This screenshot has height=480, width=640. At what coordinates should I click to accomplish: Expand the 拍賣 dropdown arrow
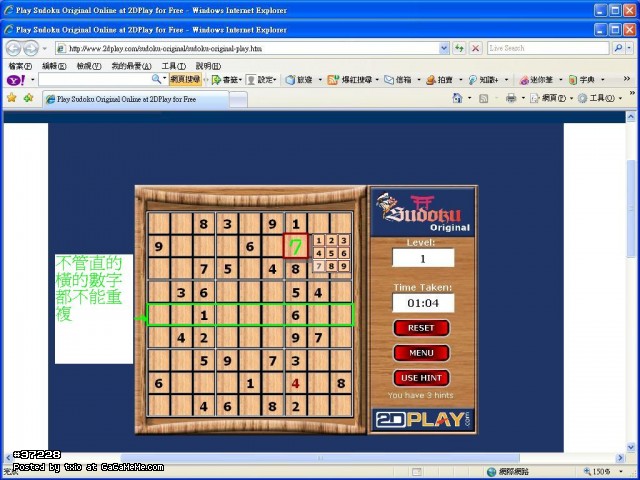[x=460, y=80]
